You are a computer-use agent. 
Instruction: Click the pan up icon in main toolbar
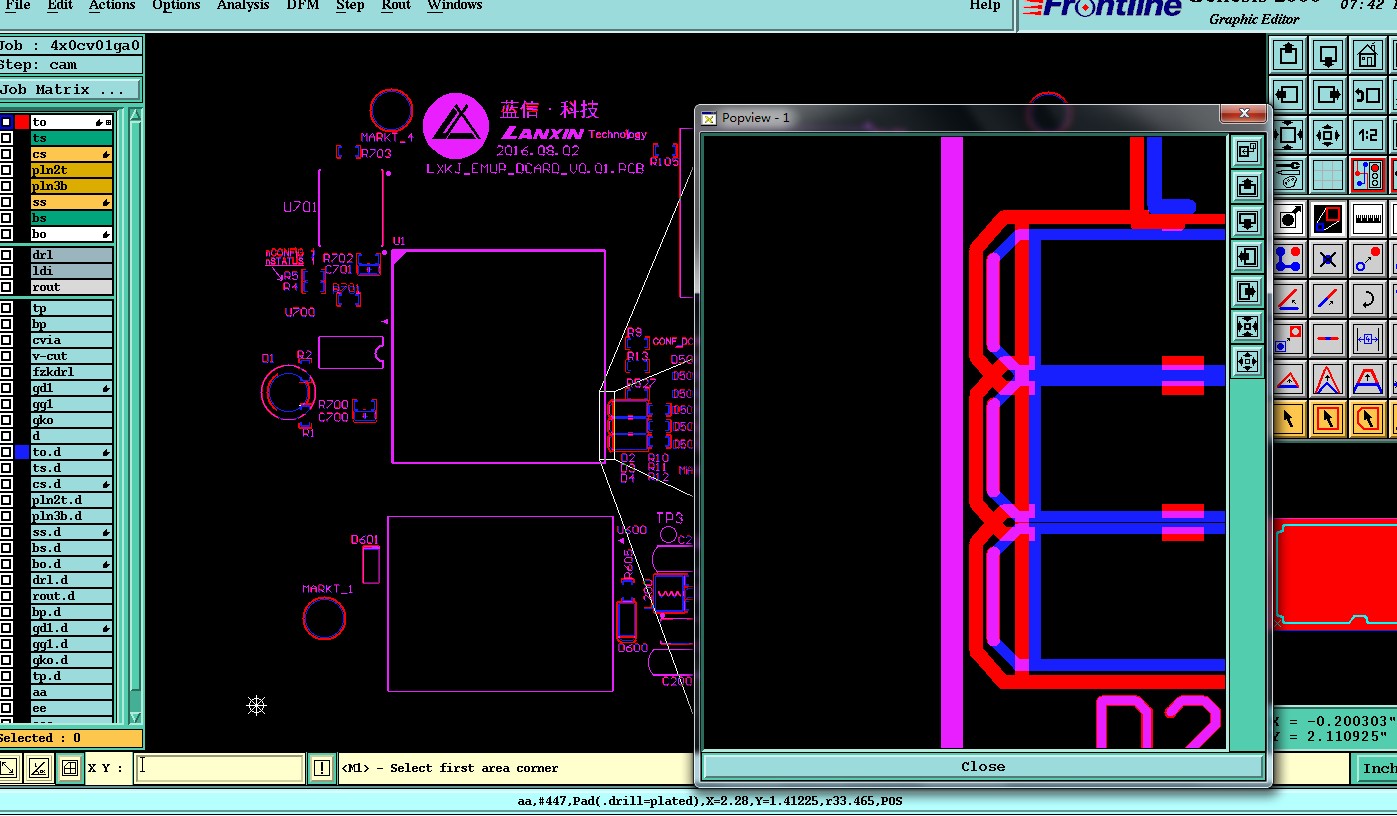point(1289,54)
